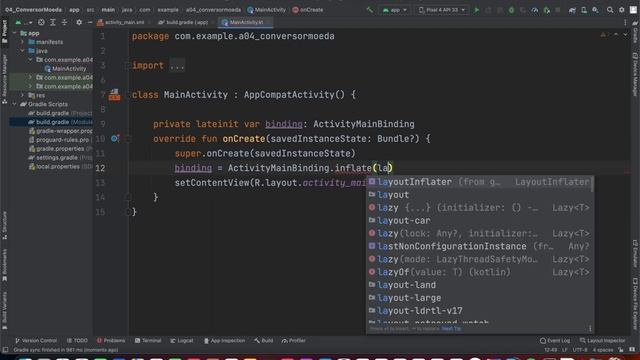Collapse the Gradle Scripts node

pos(15,104)
